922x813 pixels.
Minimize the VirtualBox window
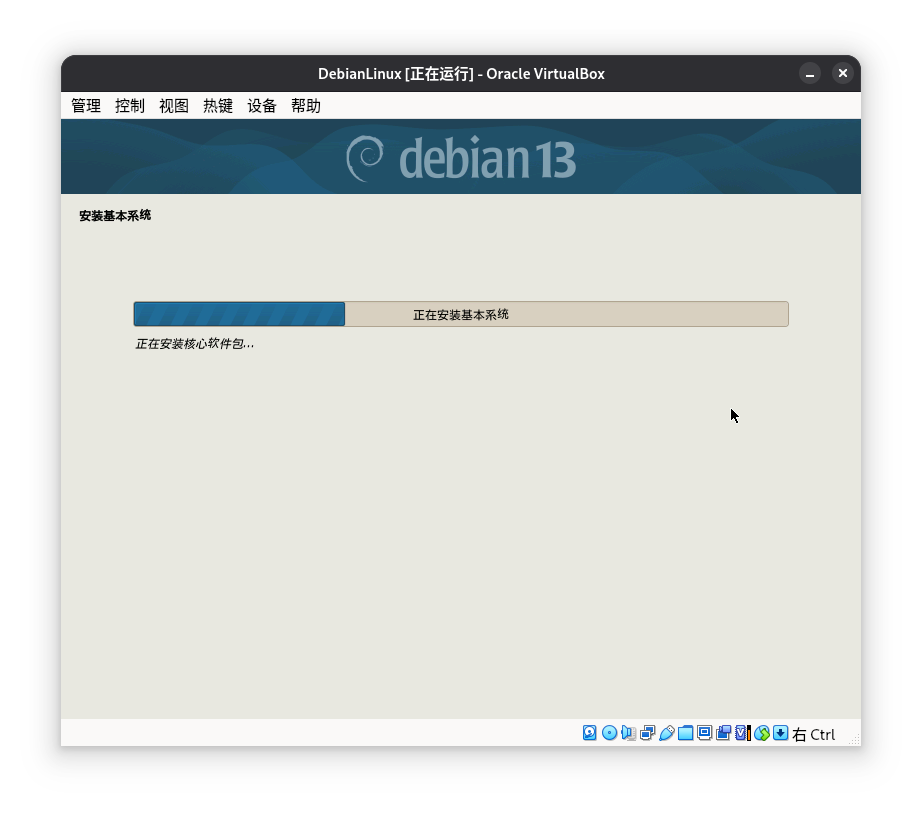(810, 73)
